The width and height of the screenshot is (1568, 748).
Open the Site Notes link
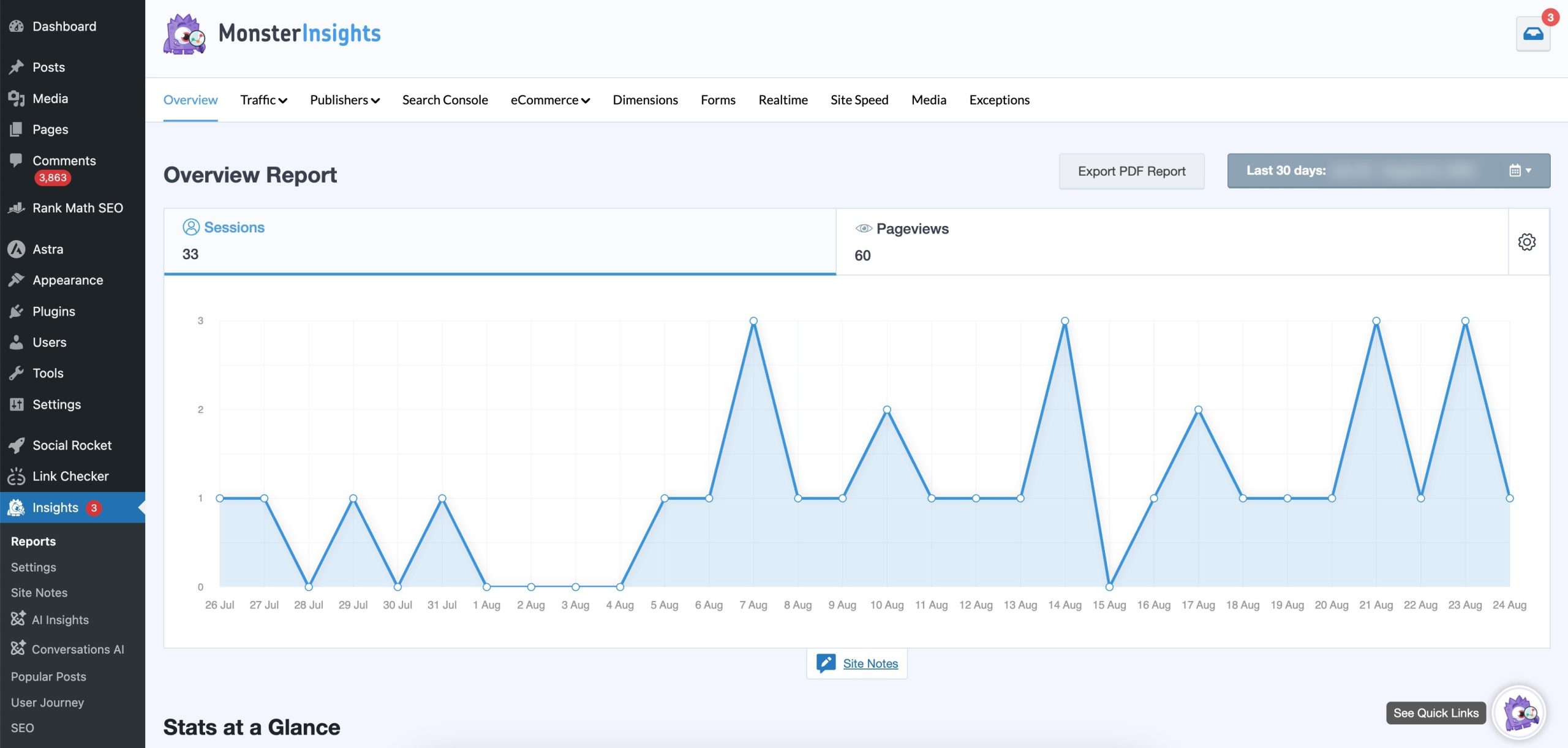pyautogui.click(x=870, y=663)
